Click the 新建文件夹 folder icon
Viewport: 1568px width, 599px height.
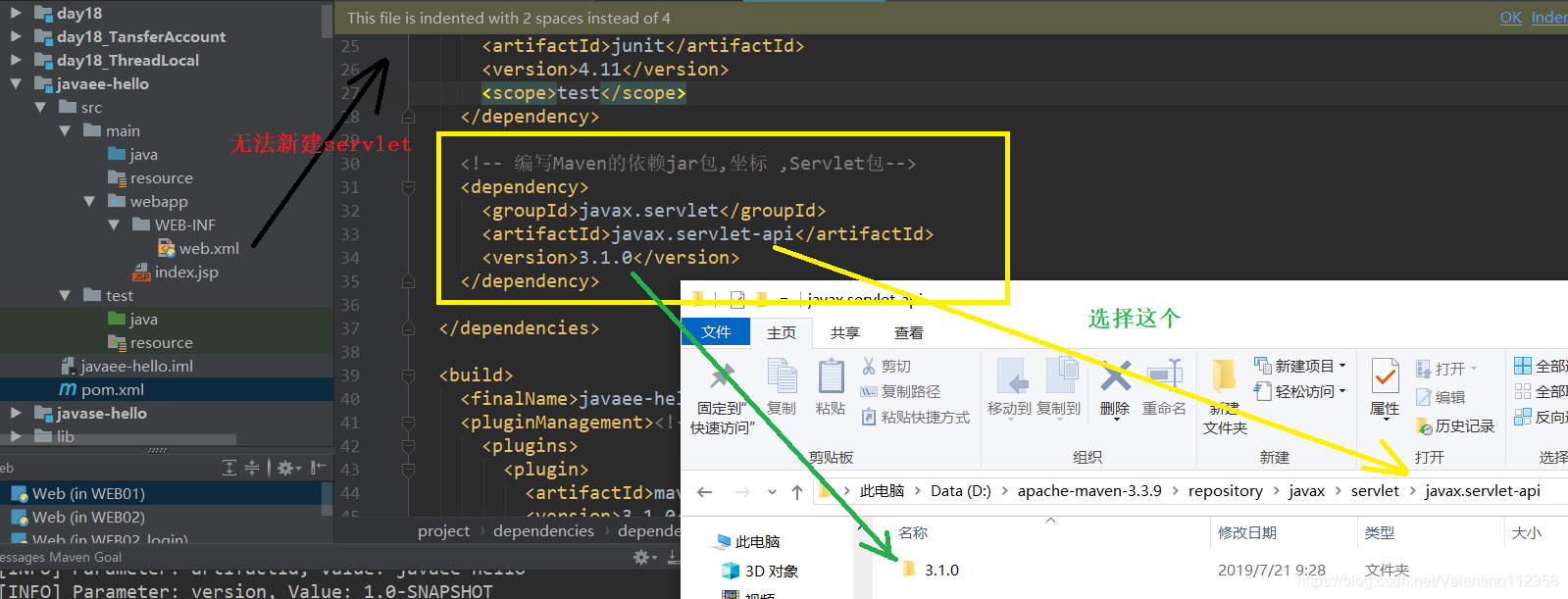[1224, 377]
